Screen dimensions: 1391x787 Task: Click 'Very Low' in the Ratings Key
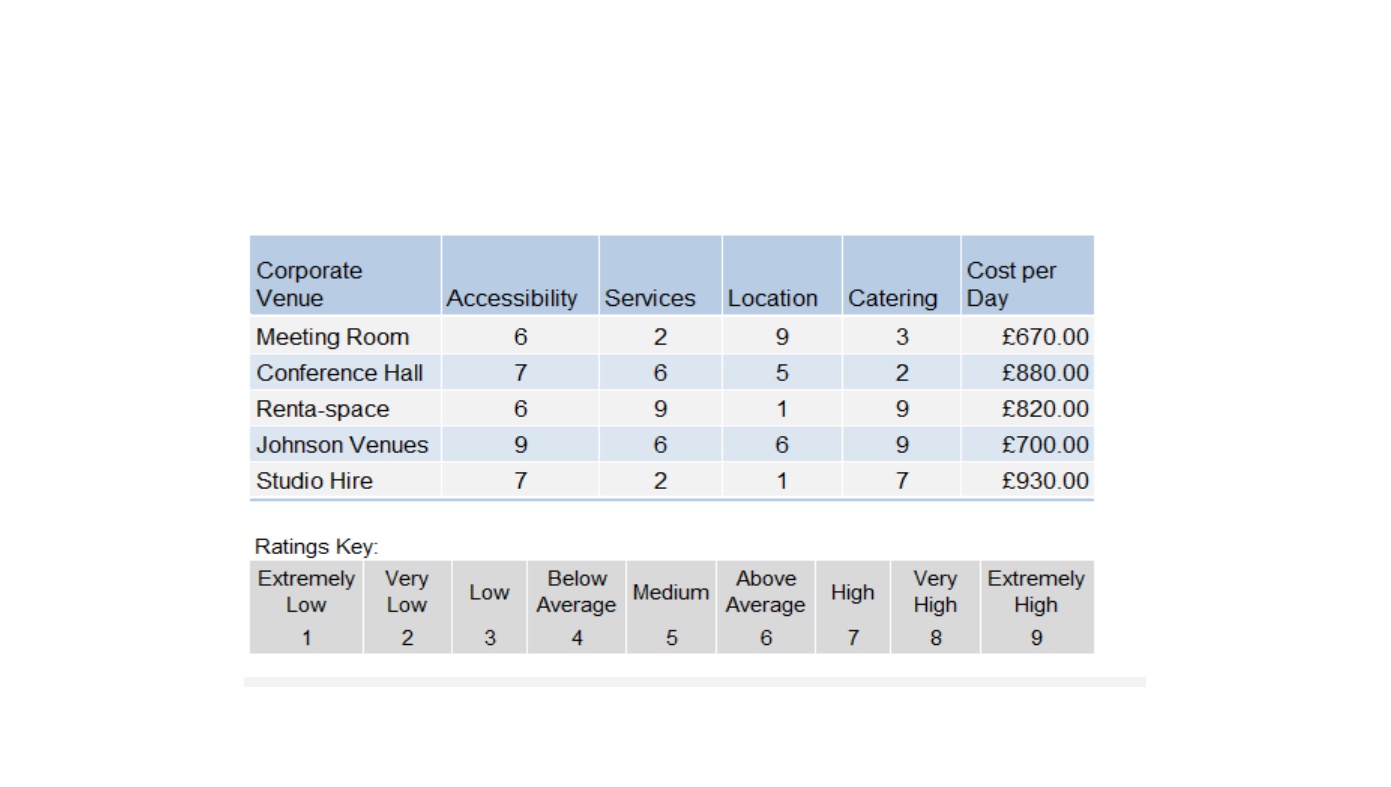pyautogui.click(x=406, y=592)
